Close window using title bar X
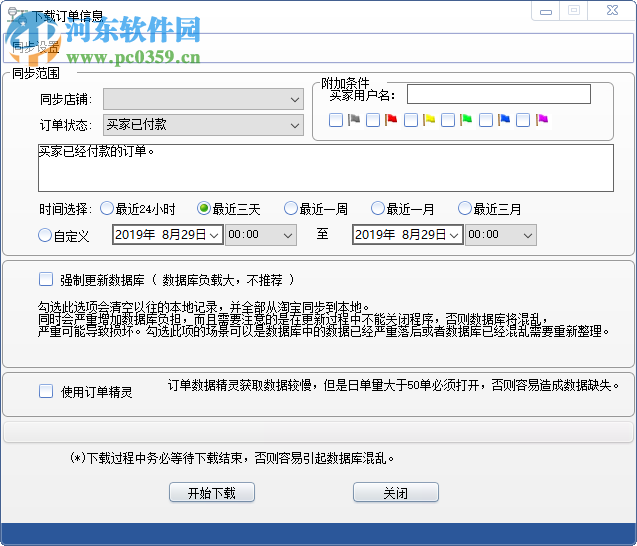637x546 pixels. 612,10
